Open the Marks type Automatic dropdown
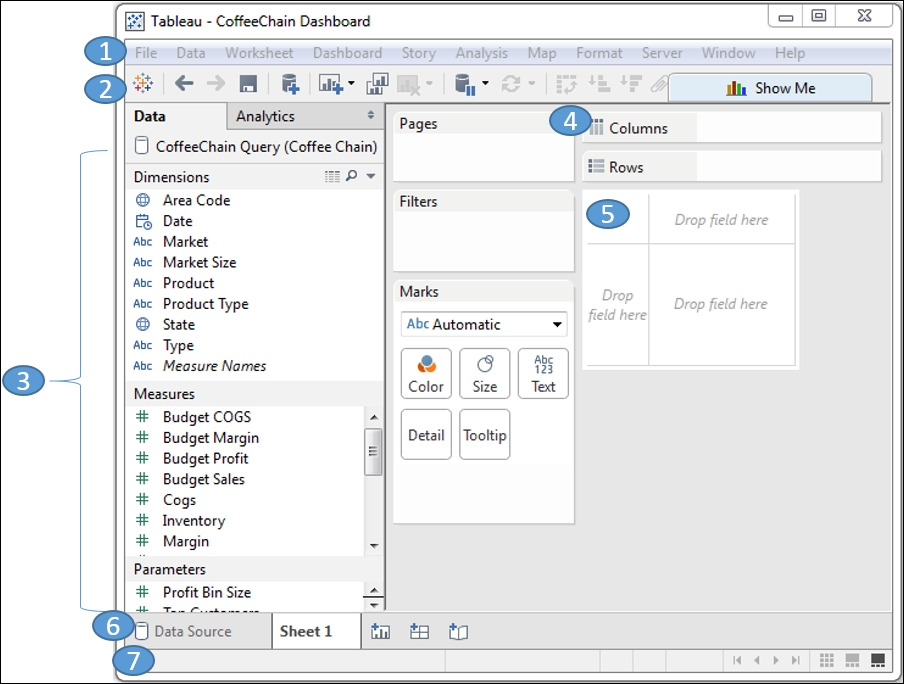 pos(484,324)
